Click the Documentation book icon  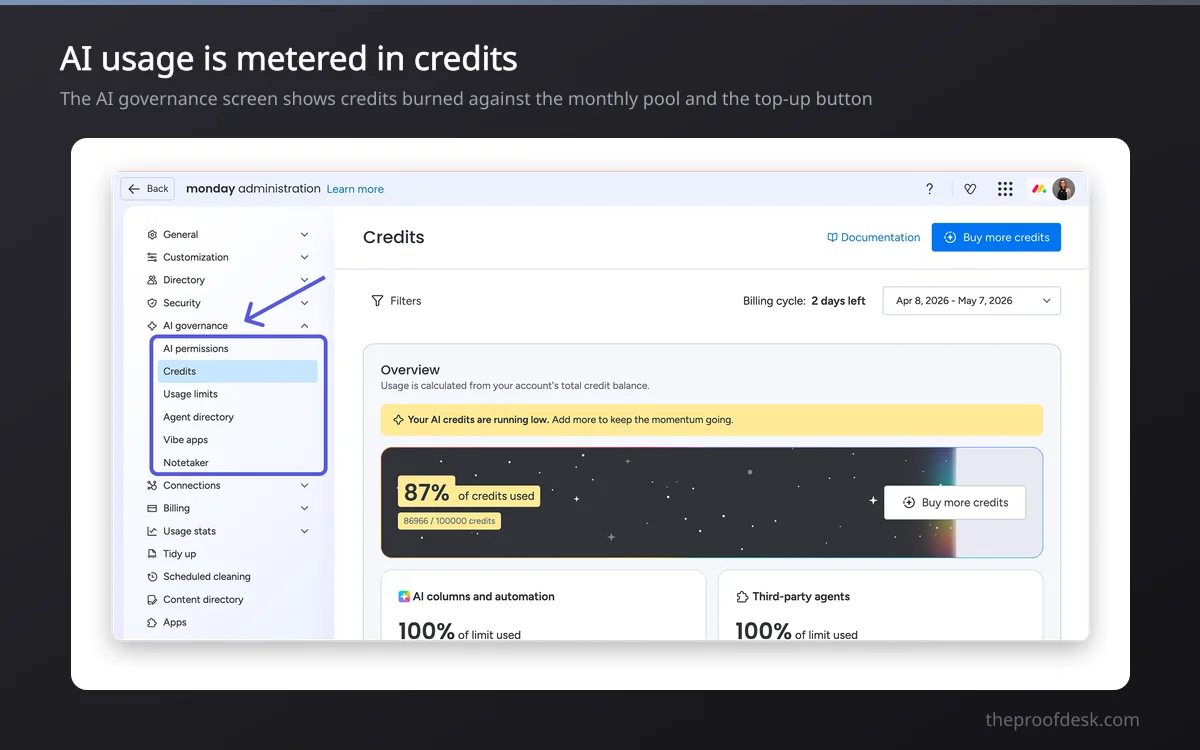pos(832,238)
